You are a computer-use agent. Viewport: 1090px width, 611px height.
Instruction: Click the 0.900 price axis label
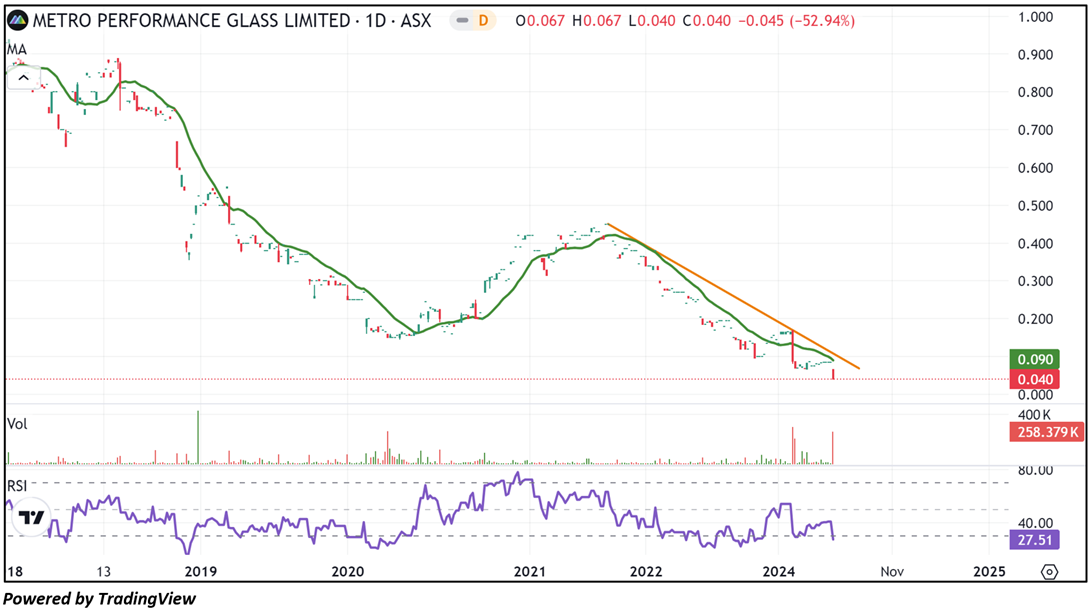click(x=1035, y=54)
